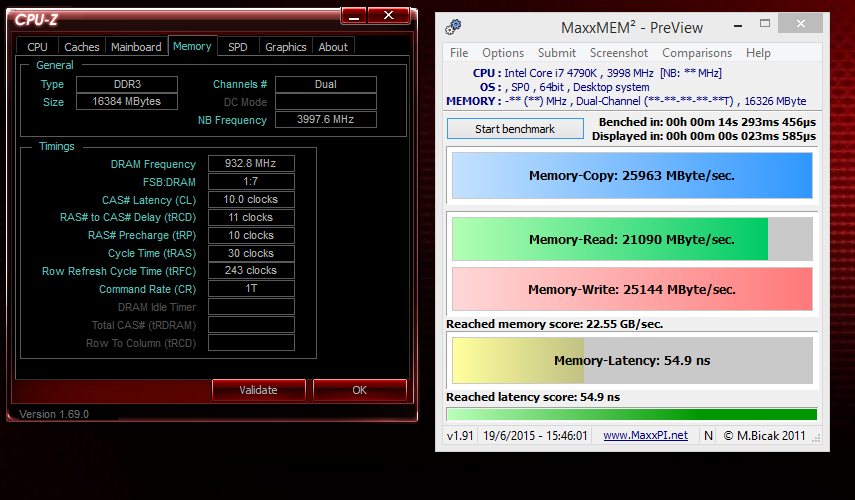Click the MaxxMEM² - PreView title
Viewport: 855px width, 500px height.
click(x=632, y=27)
